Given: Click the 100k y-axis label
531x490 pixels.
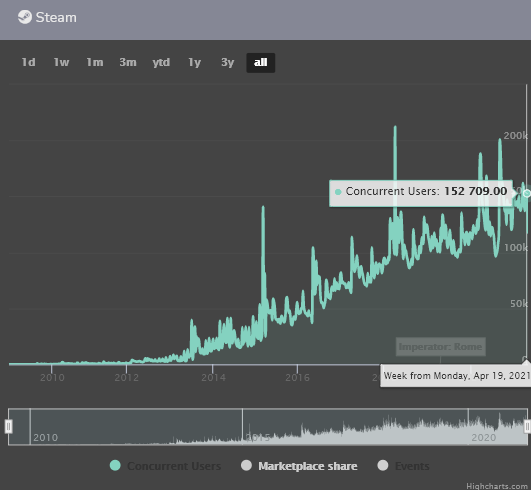Looking at the screenshot, I should coord(516,248).
